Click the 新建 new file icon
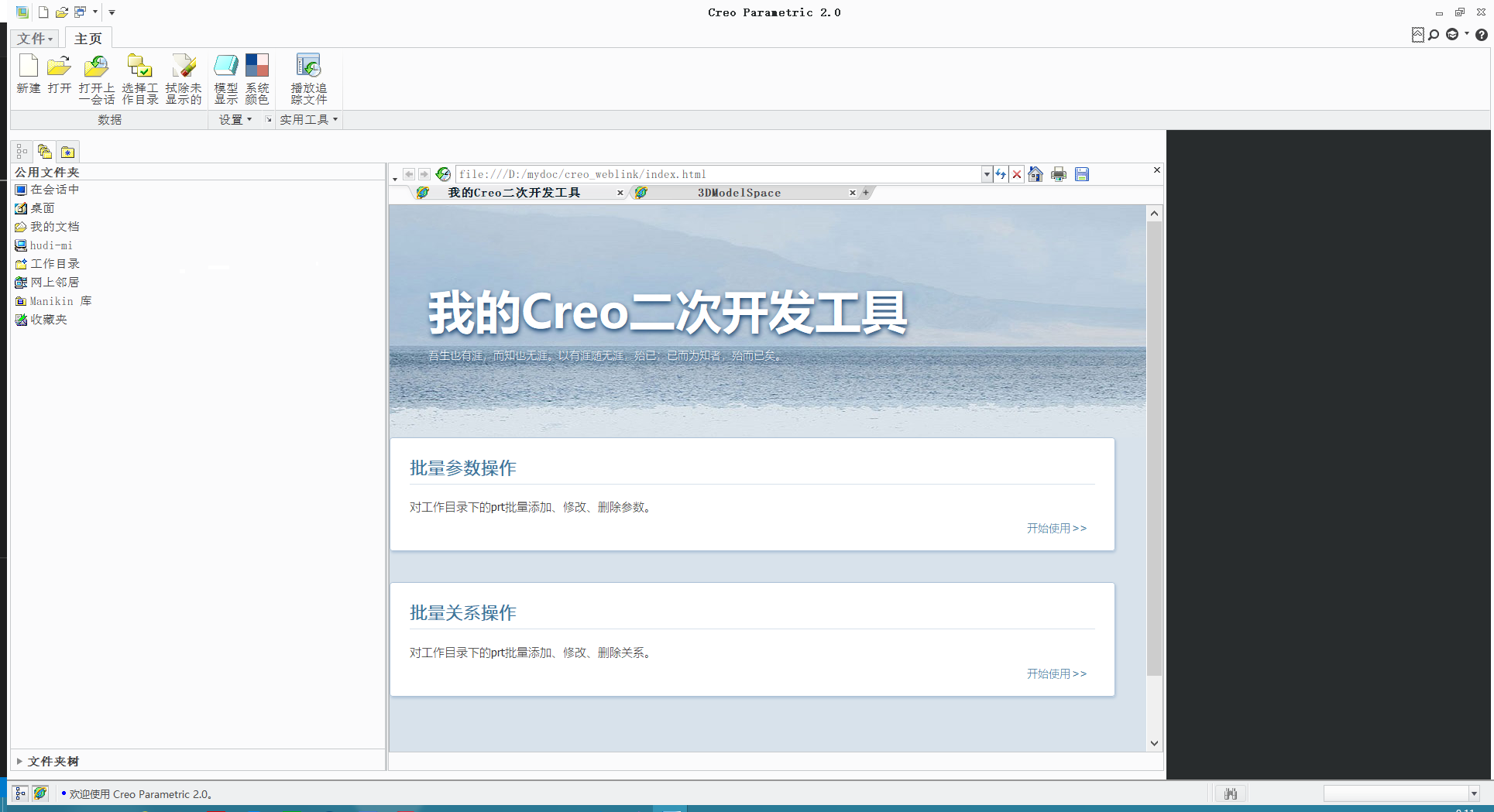Image resolution: width=1494 pixels, height=812 pixels. point(29,77)
